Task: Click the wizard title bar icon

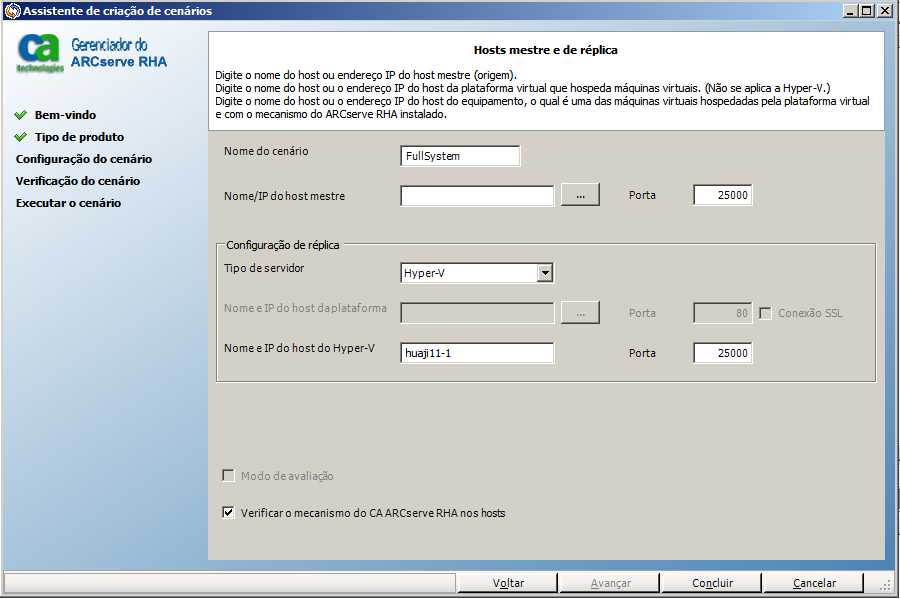Action: pyautogui.click(x=12, y=10)
